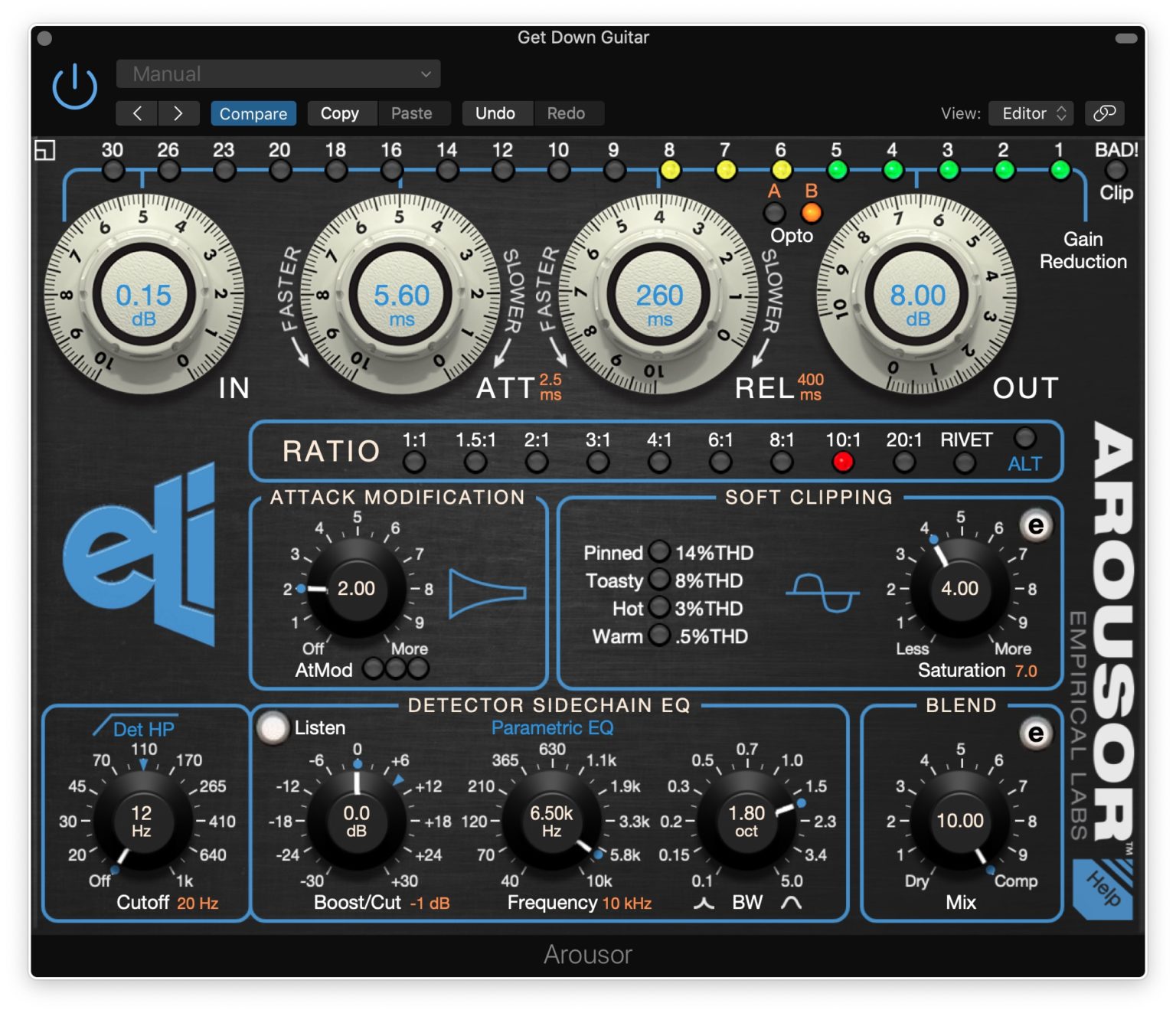Open the Manual preset dropdown

click(x=278, y=74)
